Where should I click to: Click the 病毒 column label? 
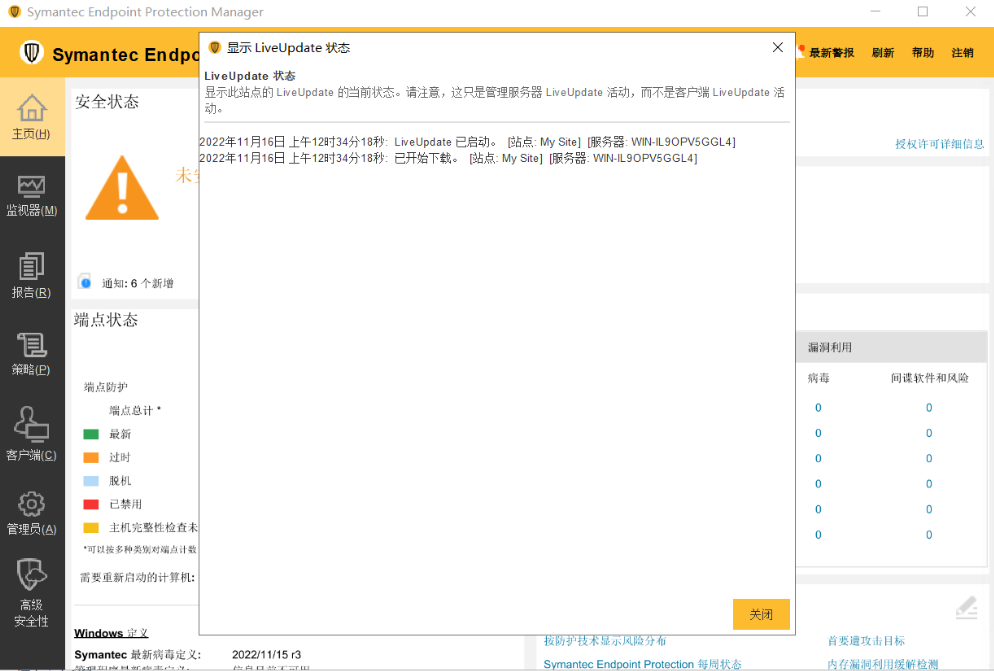tap(818, 378)
